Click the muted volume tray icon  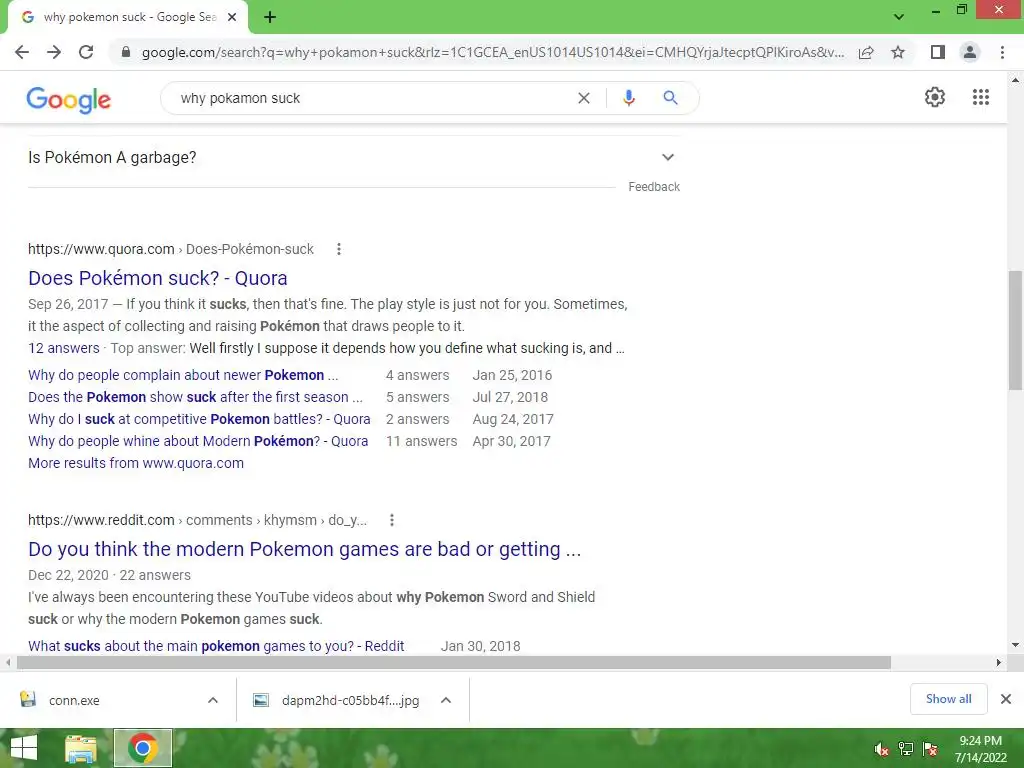click(882, 749)
